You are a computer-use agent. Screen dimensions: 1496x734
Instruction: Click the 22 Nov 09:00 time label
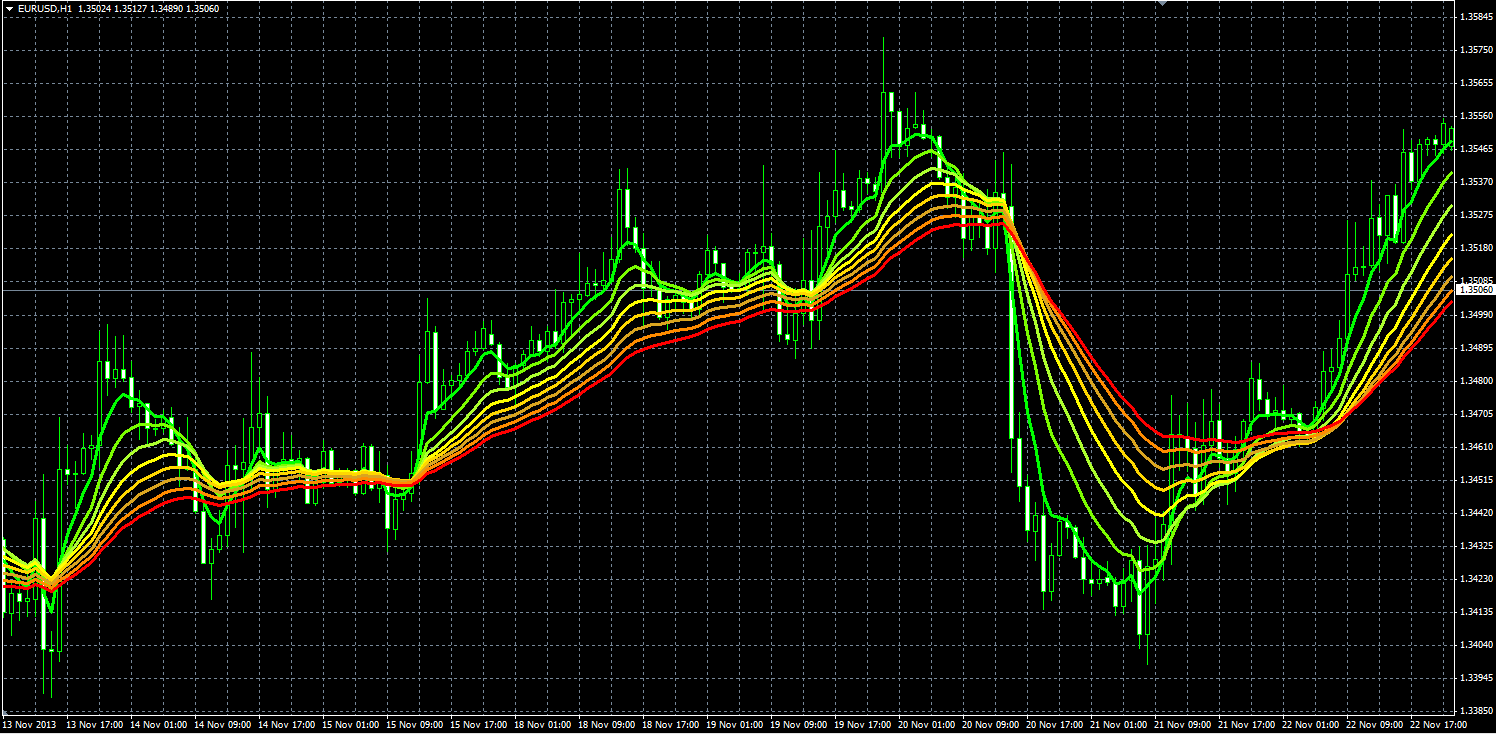[x=1377, y=724]
